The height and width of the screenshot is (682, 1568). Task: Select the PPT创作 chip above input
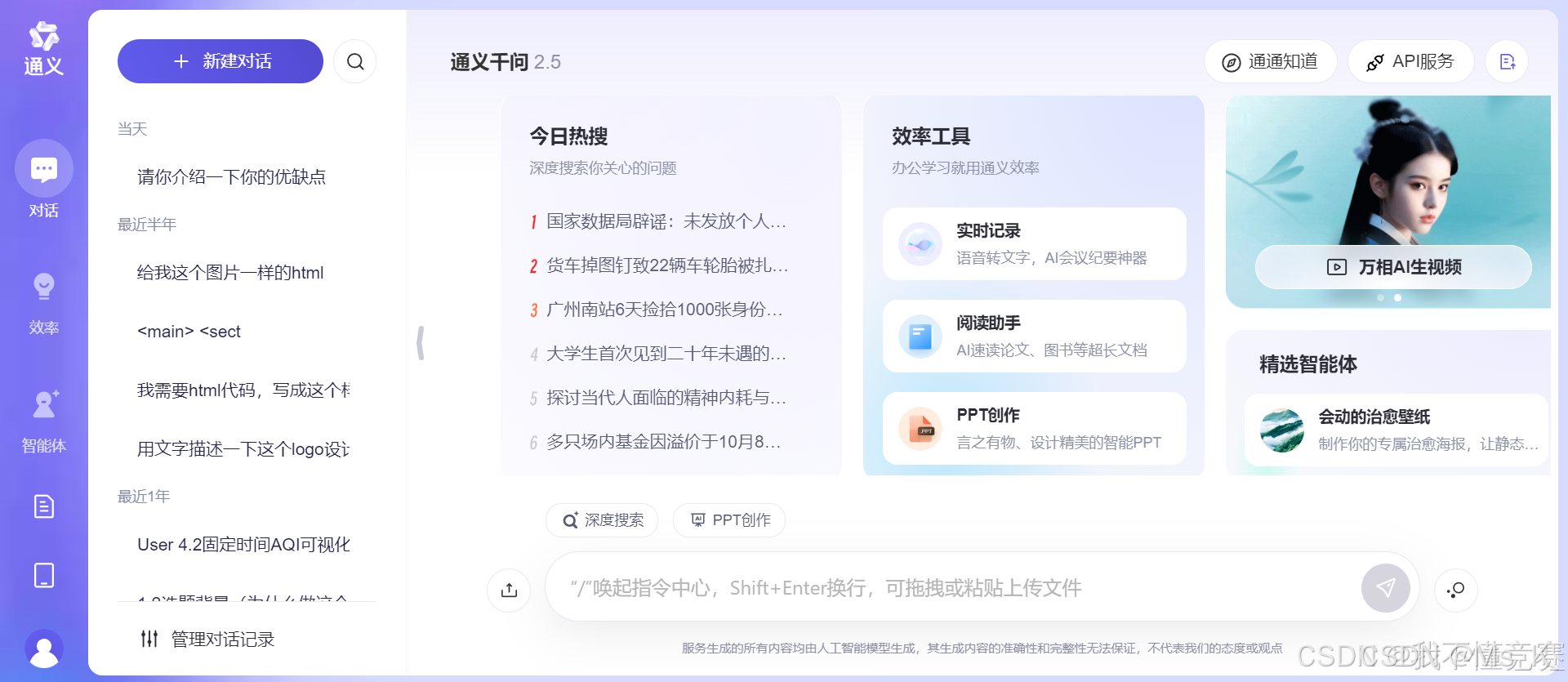coord(729,520)
